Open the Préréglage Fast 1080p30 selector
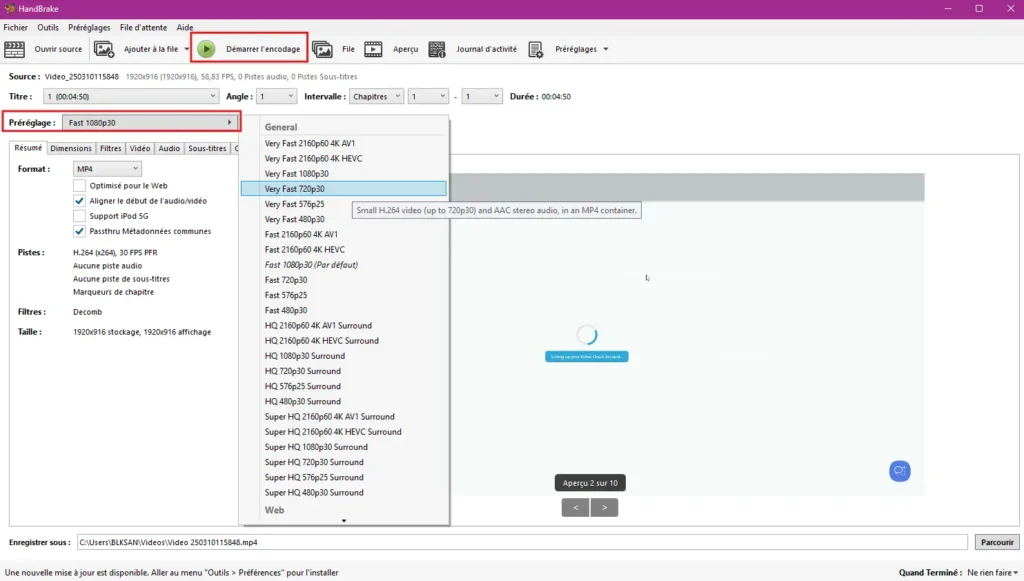The width and height of the screenshot is (1024, 581). point(150,123)
